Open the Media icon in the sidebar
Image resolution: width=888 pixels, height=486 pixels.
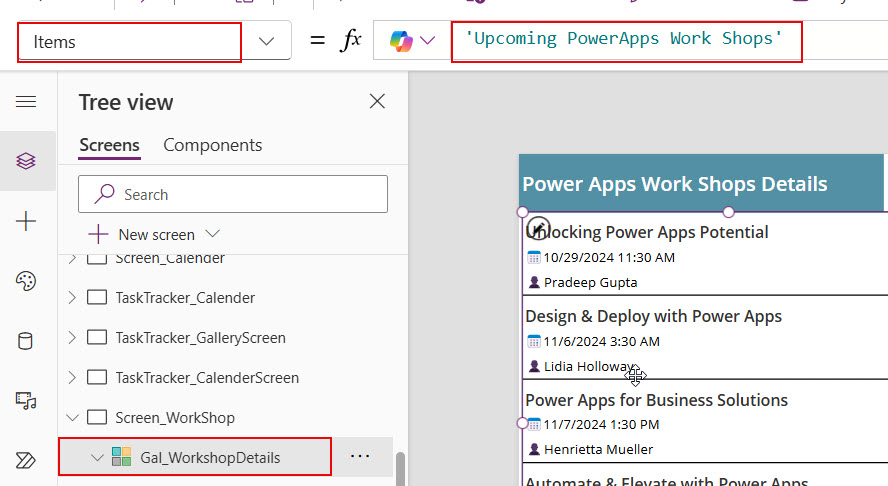click(x=26, y=400)
